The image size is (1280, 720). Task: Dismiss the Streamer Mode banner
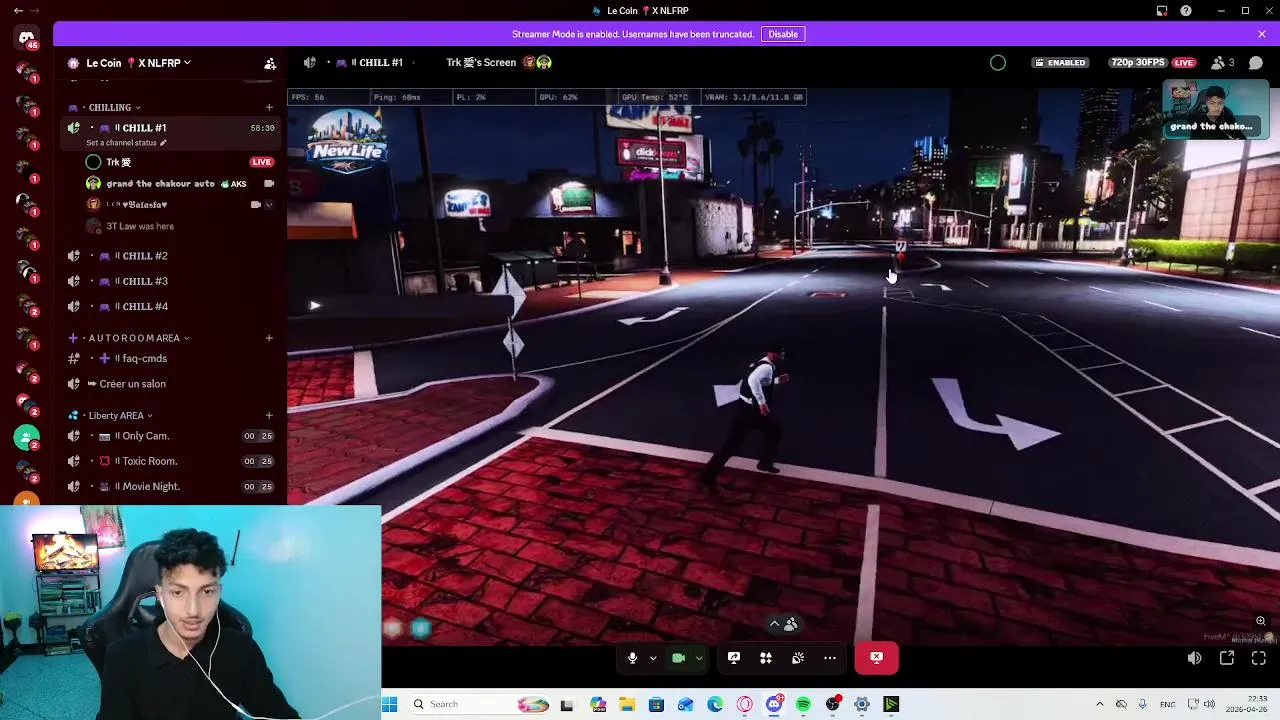[1262, 34]
